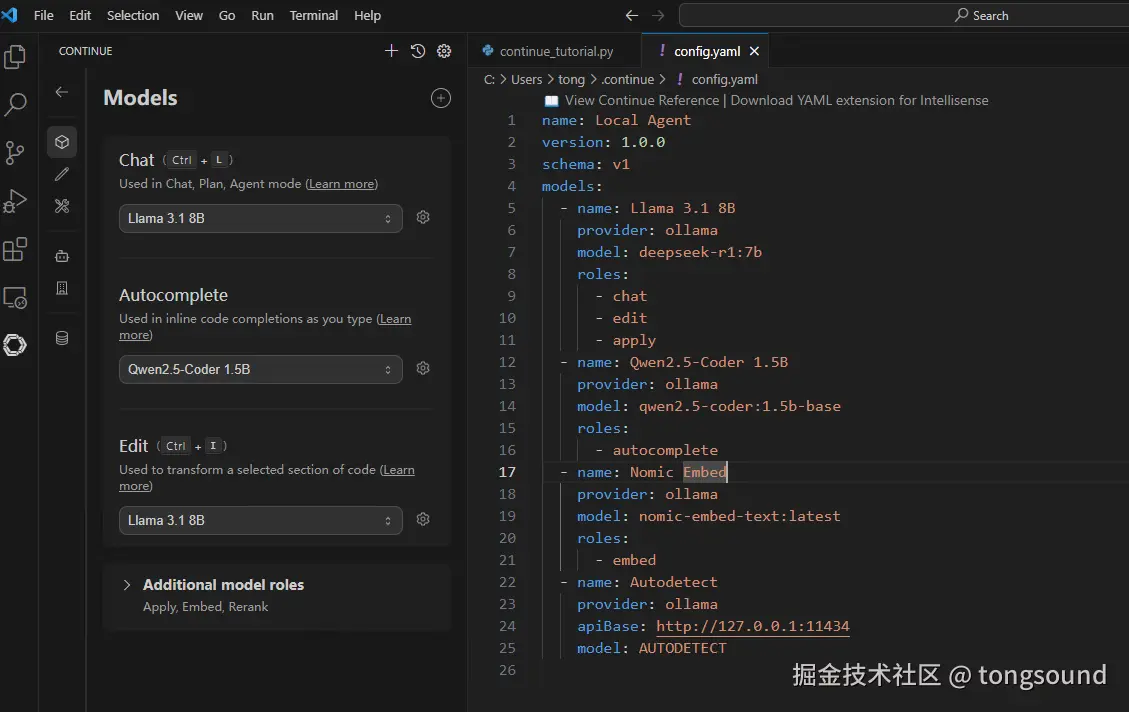Open the Explorer view in activity bar

[x=15, y=58]
